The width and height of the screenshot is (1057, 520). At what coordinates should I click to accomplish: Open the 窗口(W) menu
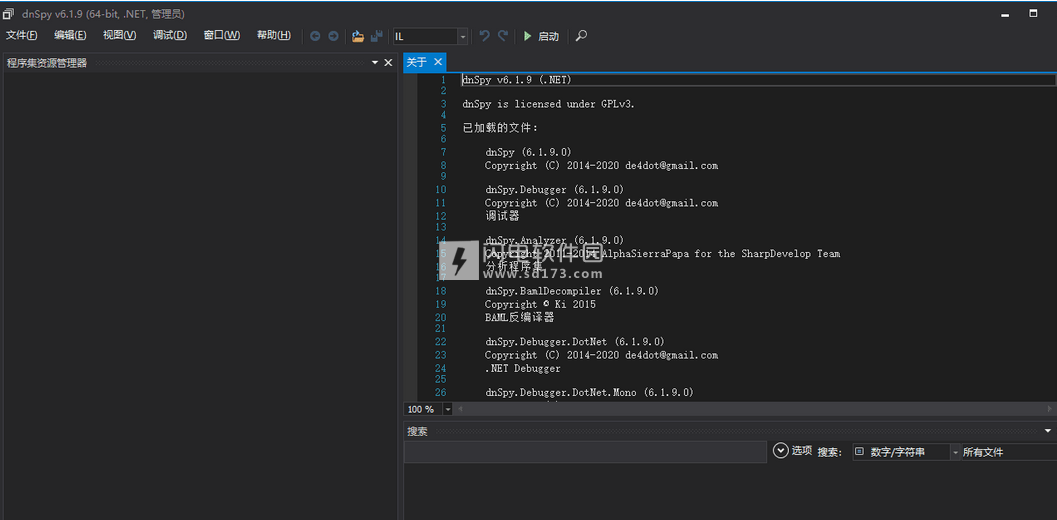coord(222,36)
